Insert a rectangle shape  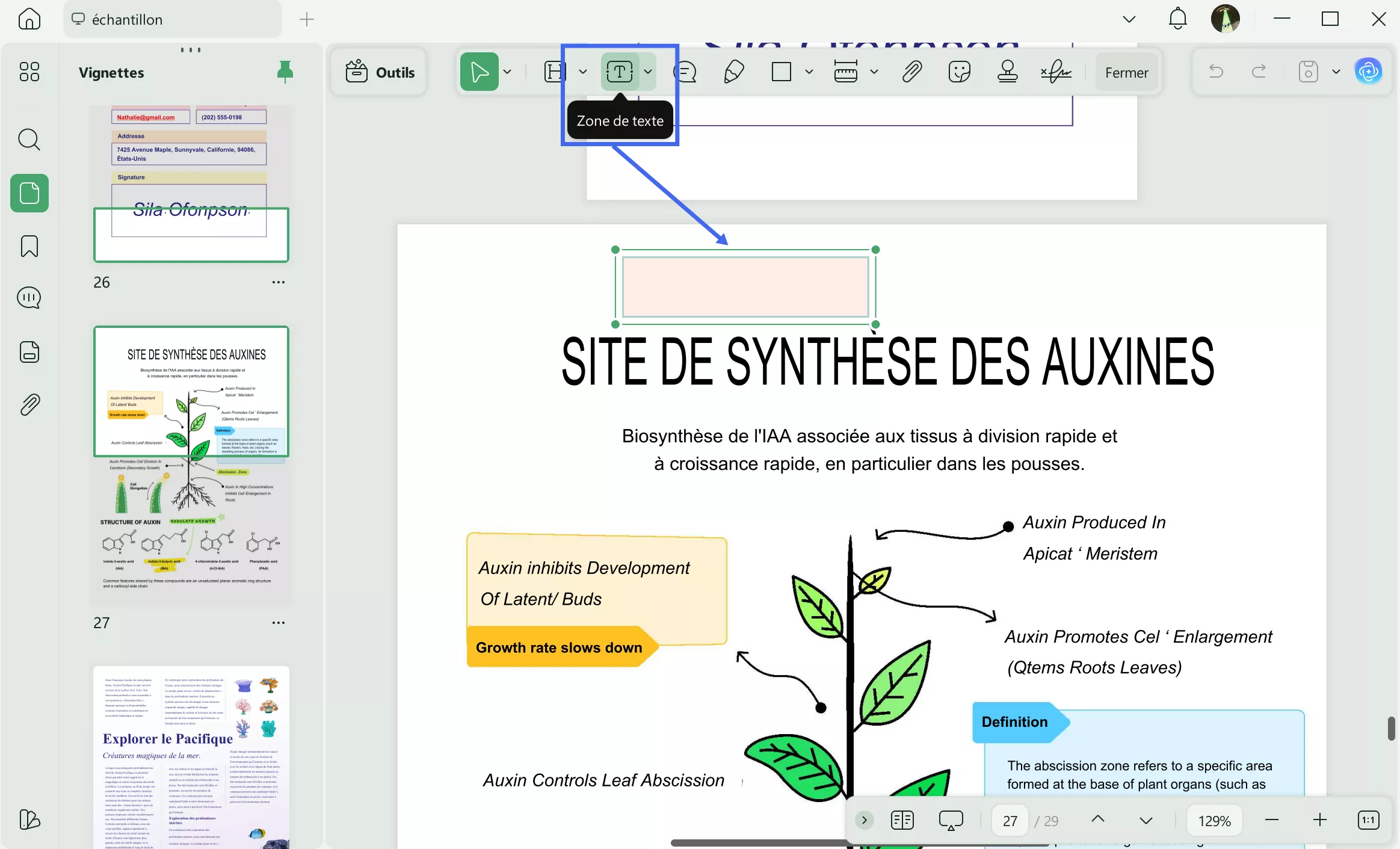[780, 71]
